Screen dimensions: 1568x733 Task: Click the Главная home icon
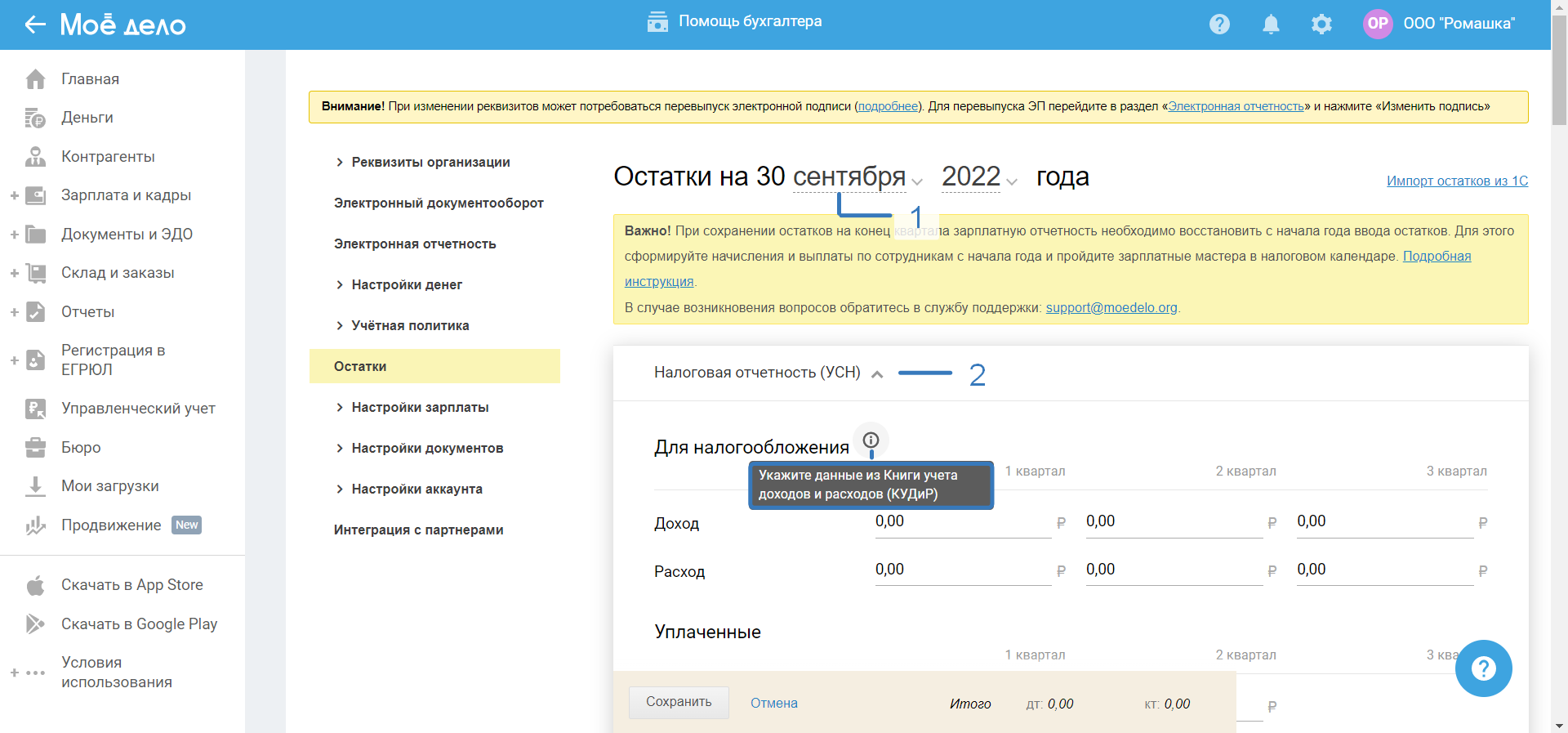(x=35, y=79)
